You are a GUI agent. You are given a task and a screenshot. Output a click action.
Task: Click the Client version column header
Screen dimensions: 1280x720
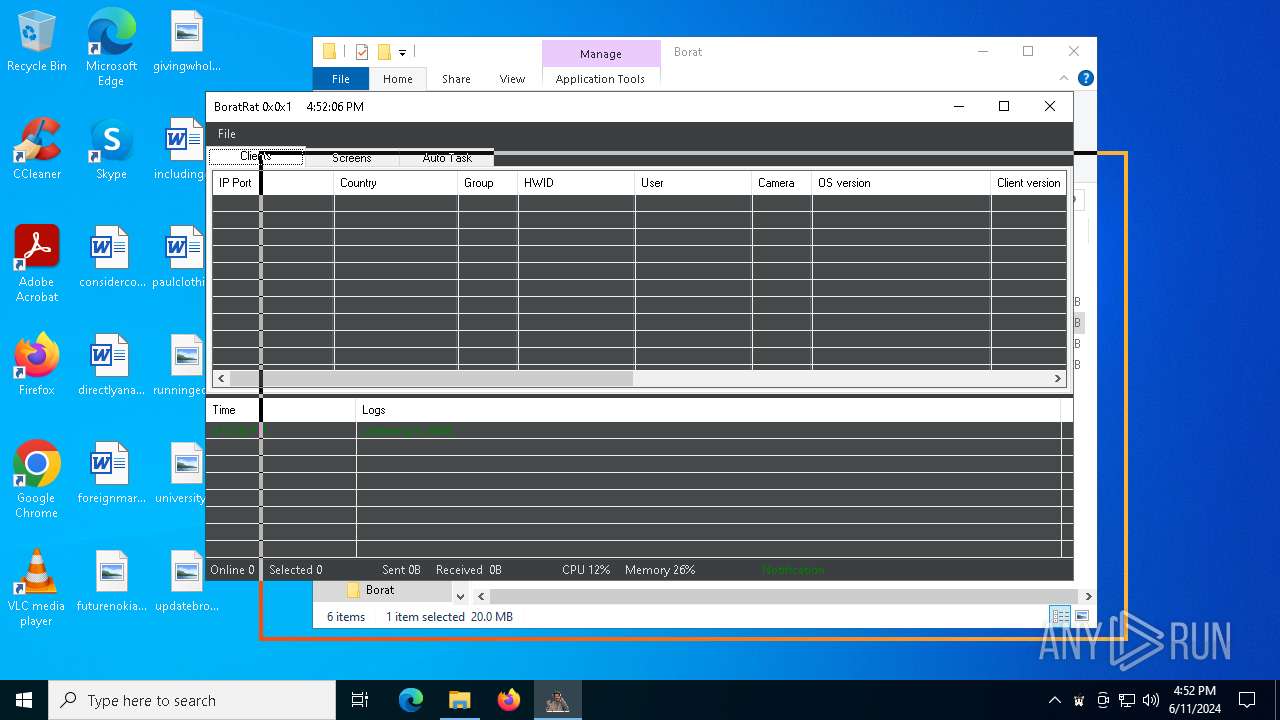[1029, 183]
